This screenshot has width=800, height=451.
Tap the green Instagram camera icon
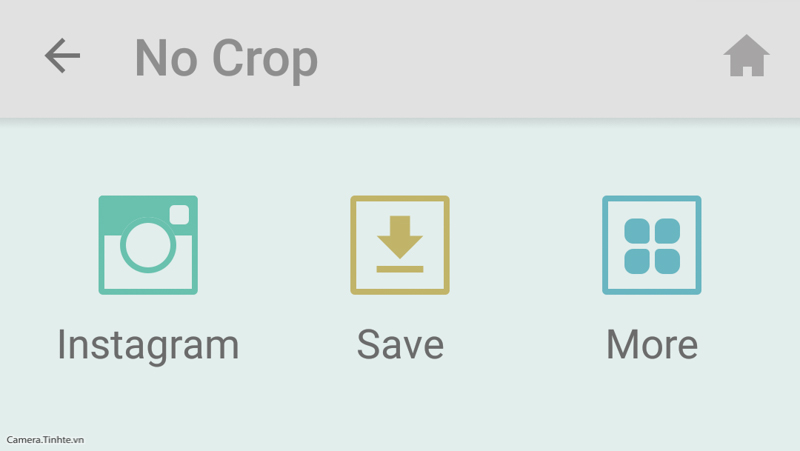[148, 245]
